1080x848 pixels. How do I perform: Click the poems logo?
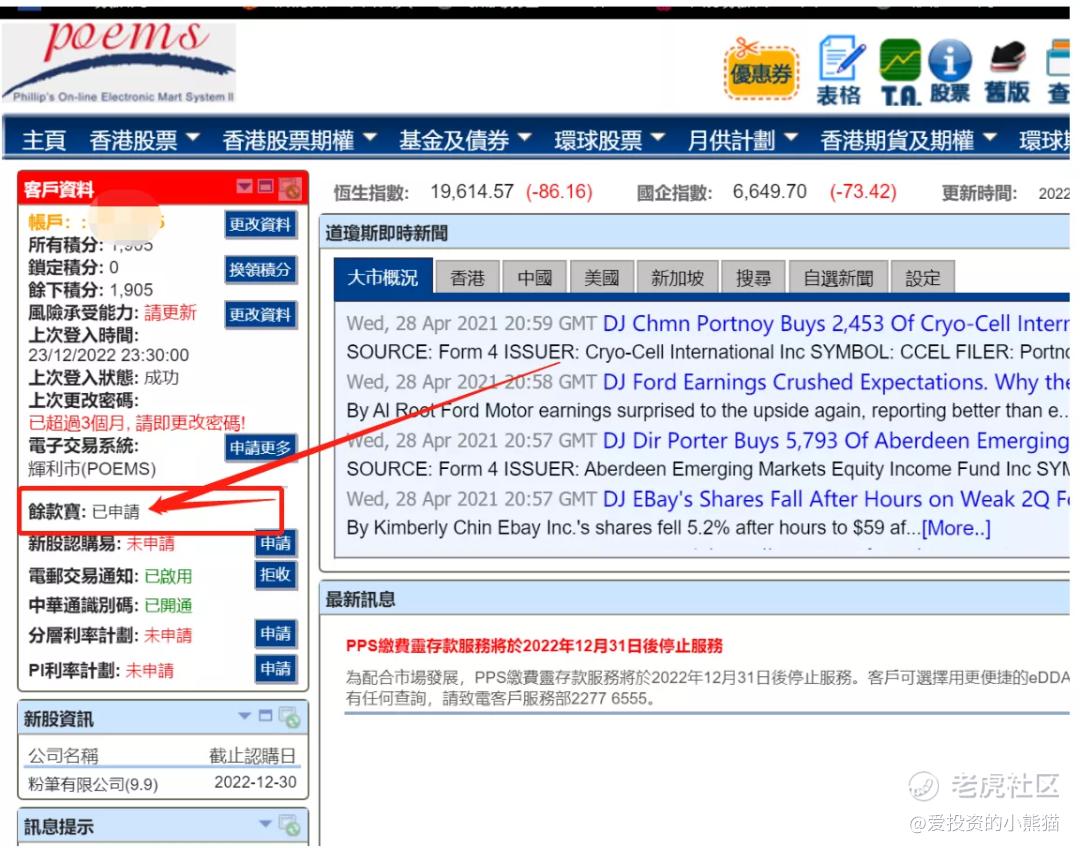pyautogui.click(x=119, y=63)
